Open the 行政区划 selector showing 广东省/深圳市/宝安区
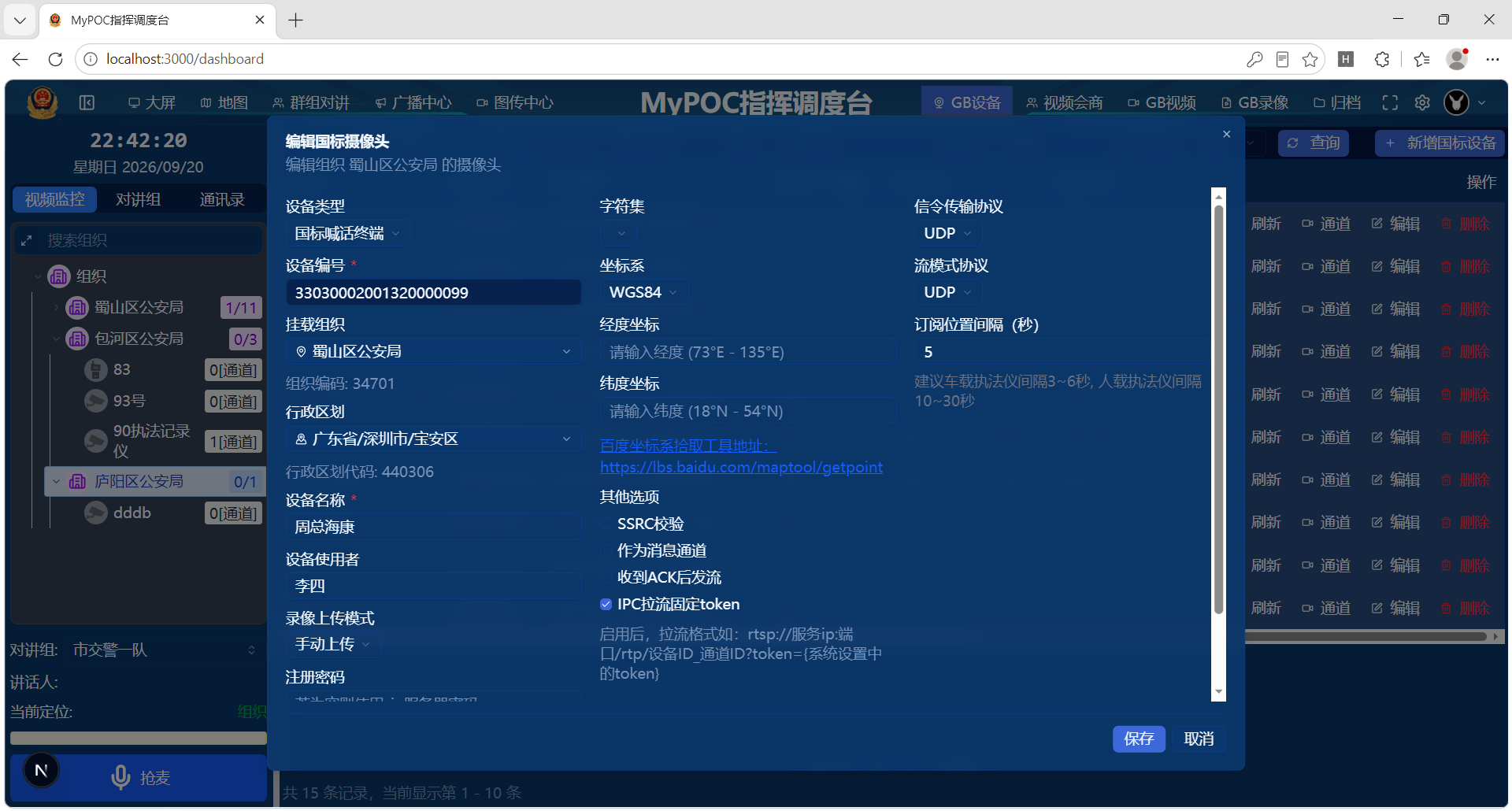 (433, 439)
